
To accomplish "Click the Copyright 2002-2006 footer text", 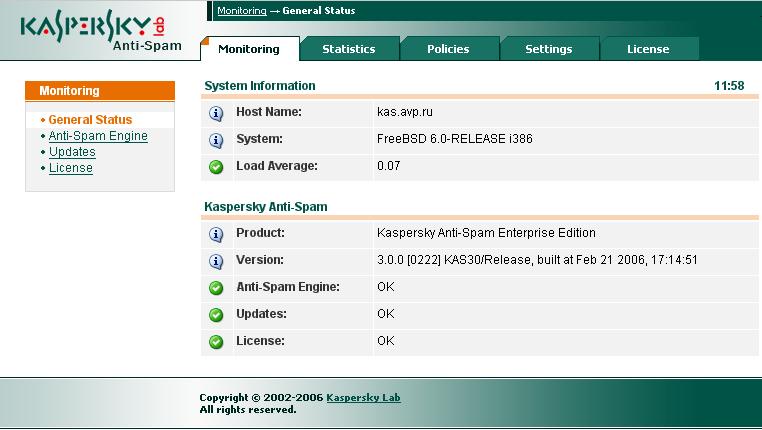I will [x=261, y=397].
